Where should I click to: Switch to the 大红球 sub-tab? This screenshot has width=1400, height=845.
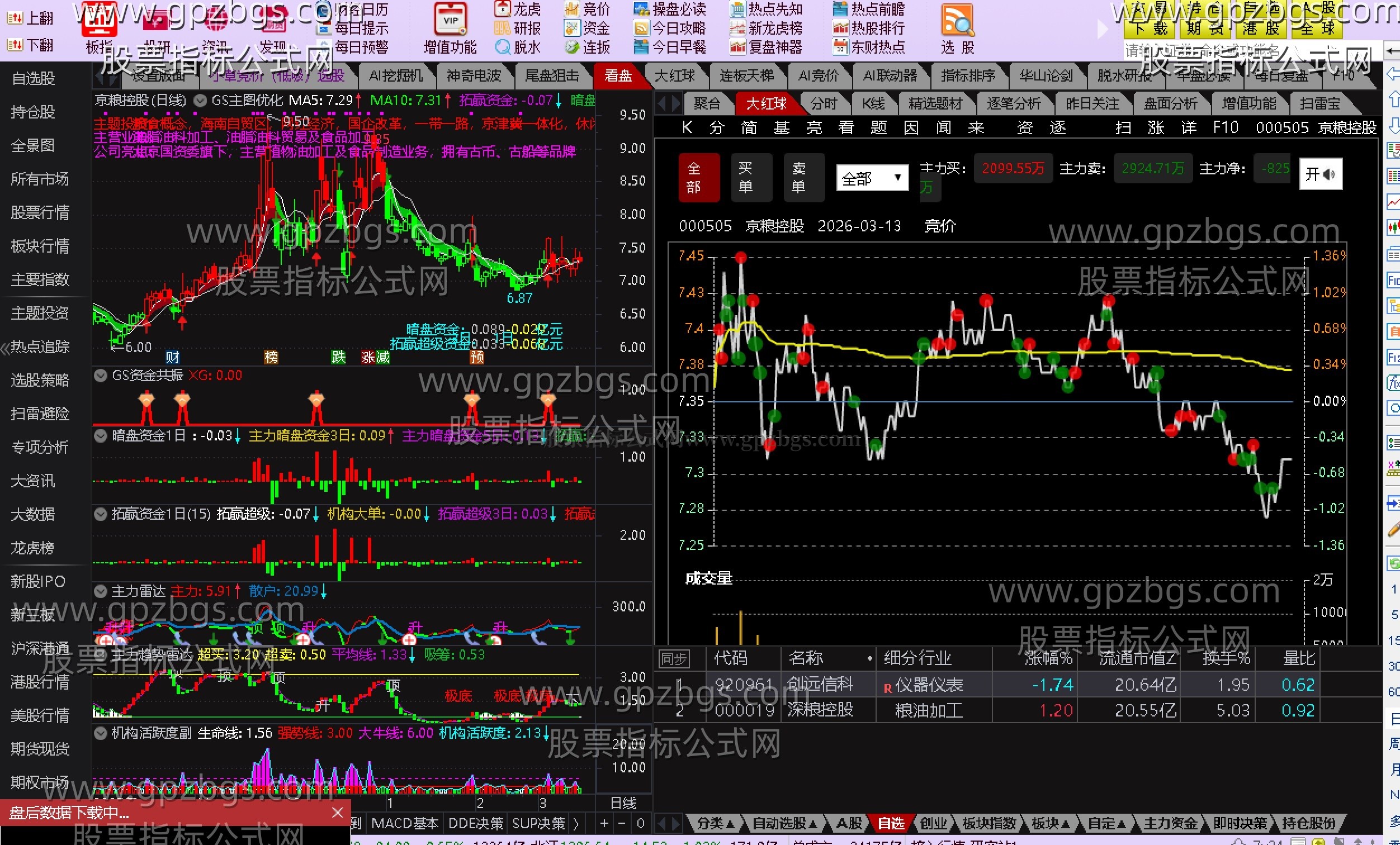click(765, 104)
